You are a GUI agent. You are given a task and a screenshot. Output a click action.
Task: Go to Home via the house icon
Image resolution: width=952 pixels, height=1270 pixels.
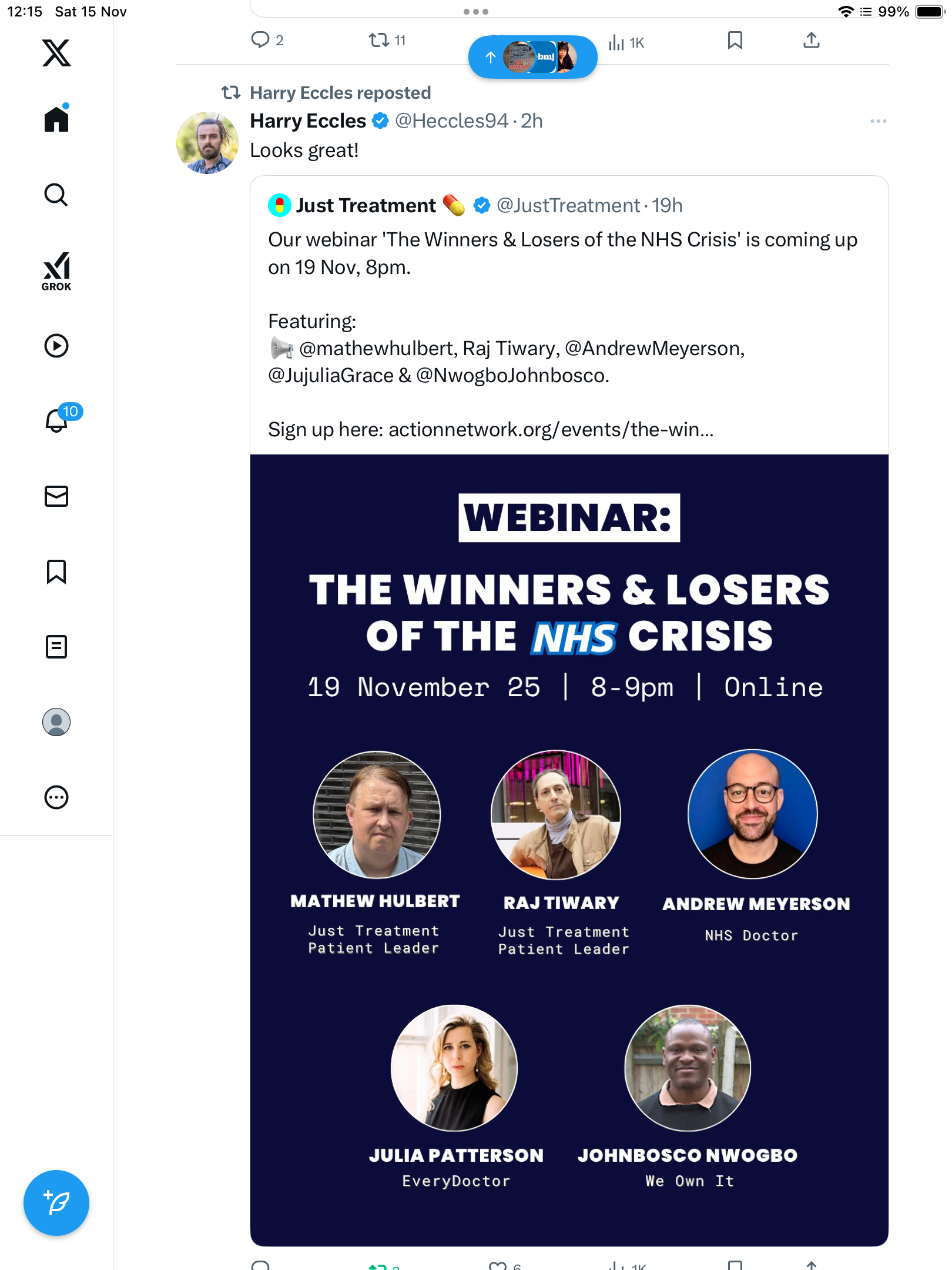click(56, 119)
